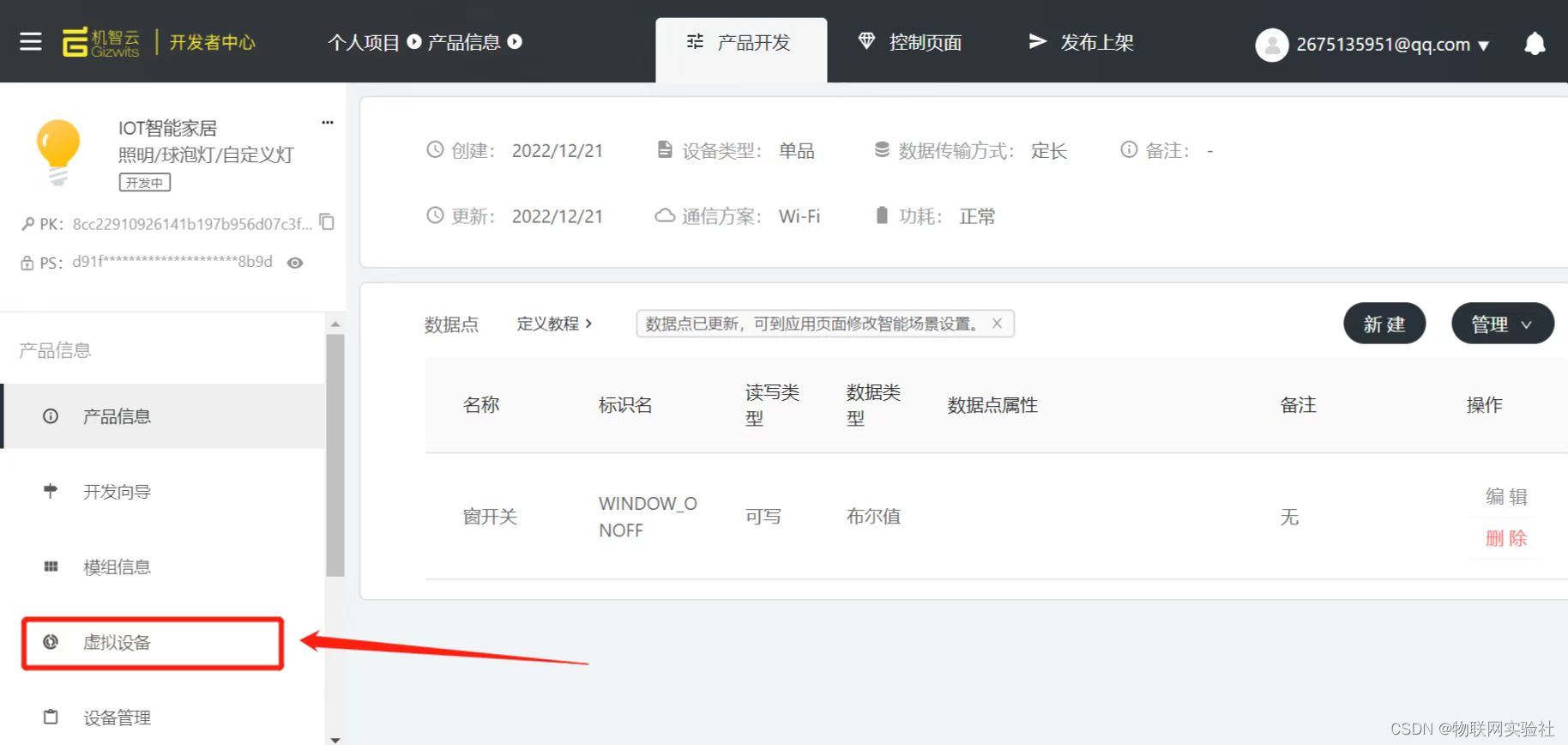1568x745 pixels.
Task: Click the 数据点属性 column header
Action: (x=992, y=405)
